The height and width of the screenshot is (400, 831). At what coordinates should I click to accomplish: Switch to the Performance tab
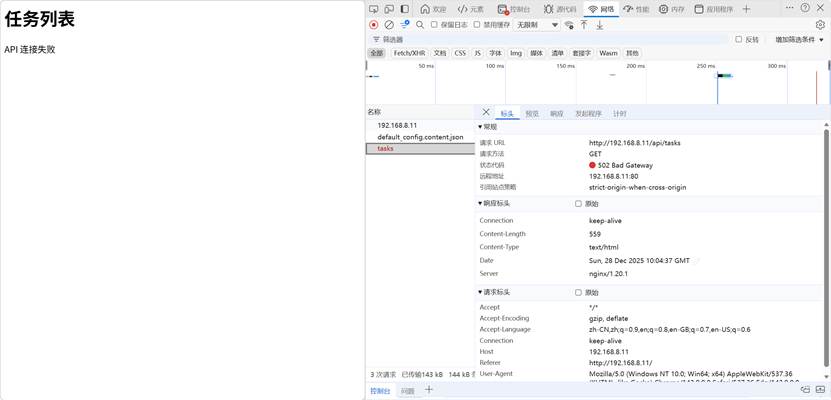point(636,9)
